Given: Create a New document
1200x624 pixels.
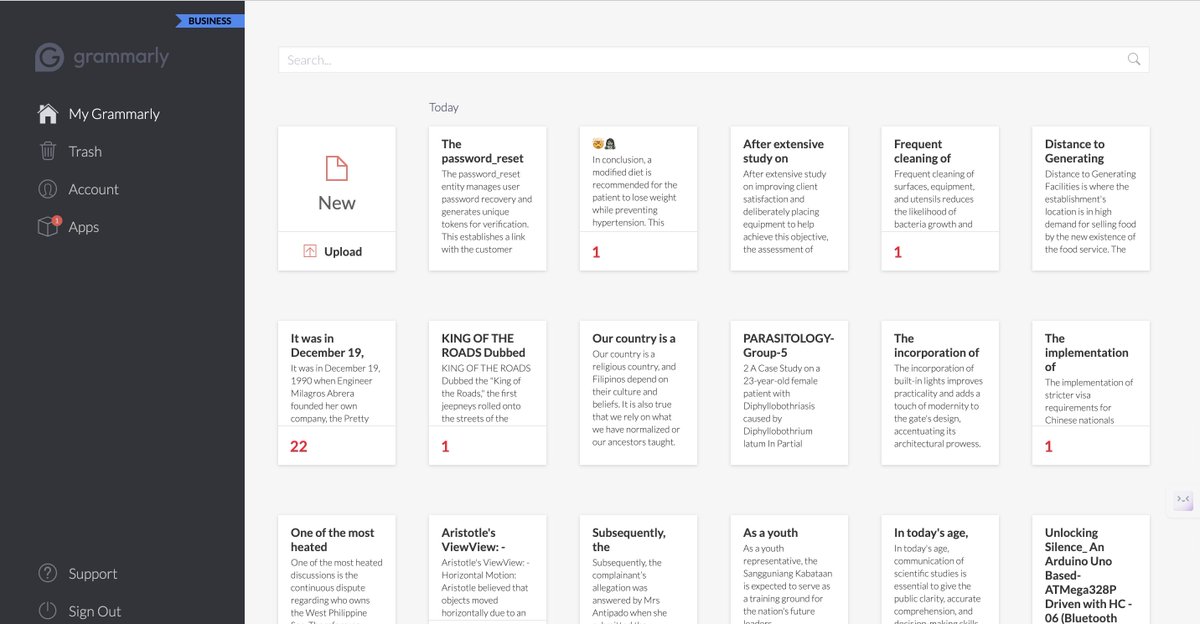Looking at the screenshot, I should (337, 179).
